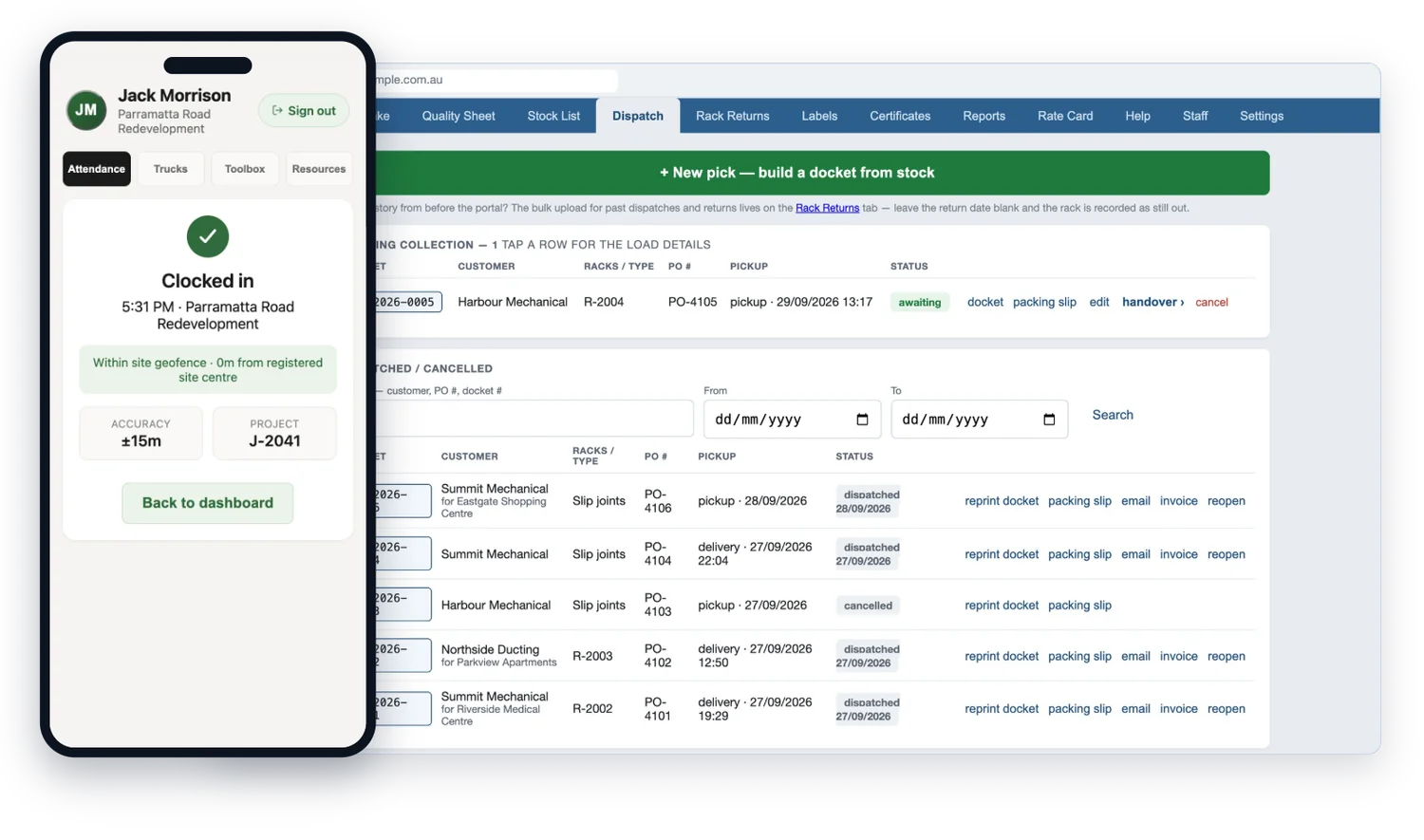Open invoice for PO-4102 Northside Ducting
Viewport: 1424px width, 840px height.
point(1178,656)
